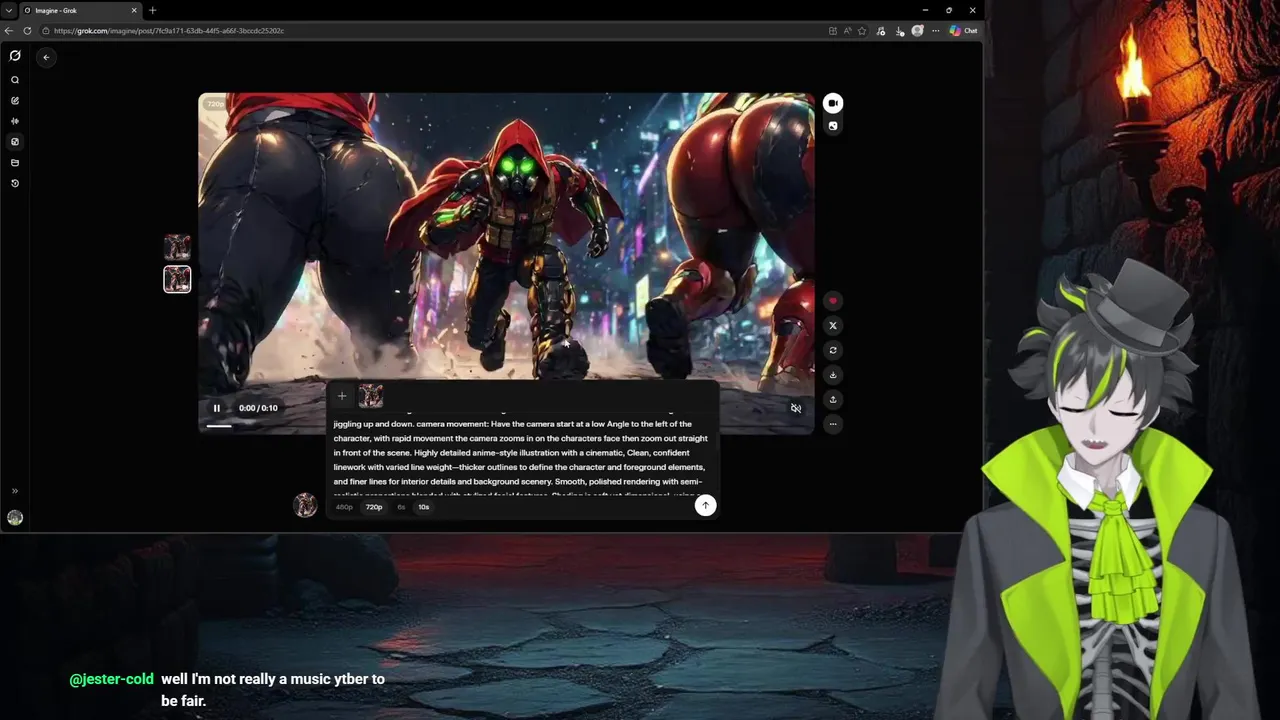Screen dimensions: 1280x720
Task: Select the top video version thumbnail
Action: 177,247
